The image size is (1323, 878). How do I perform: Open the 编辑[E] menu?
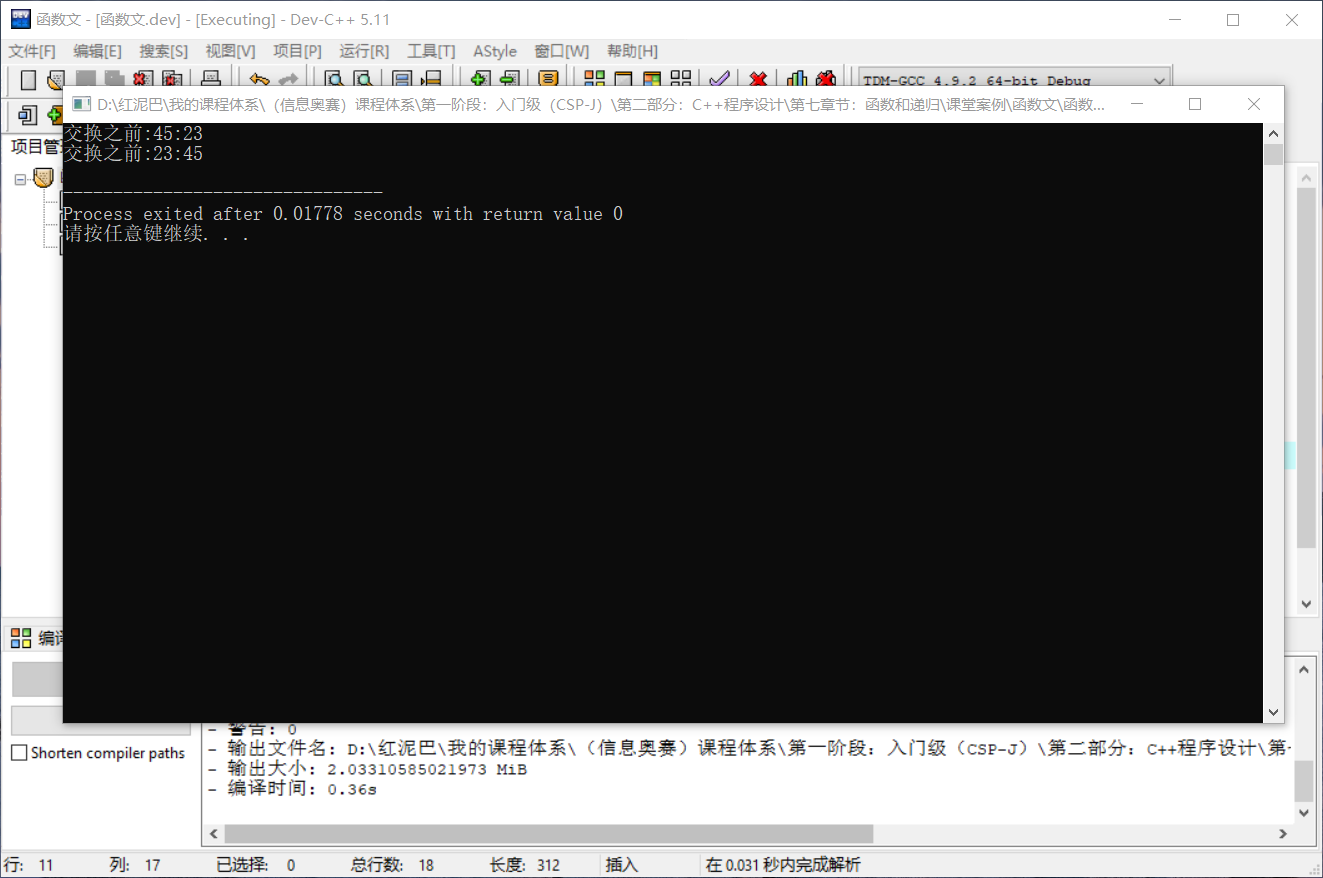click(x=97, y=51)
